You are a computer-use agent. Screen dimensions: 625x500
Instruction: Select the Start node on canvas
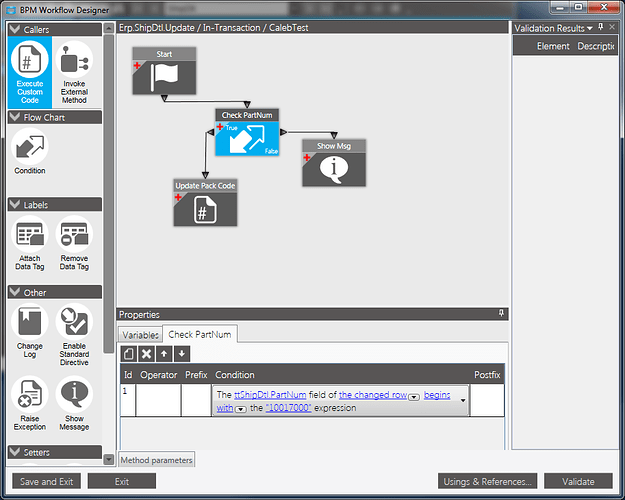(164, 71)
